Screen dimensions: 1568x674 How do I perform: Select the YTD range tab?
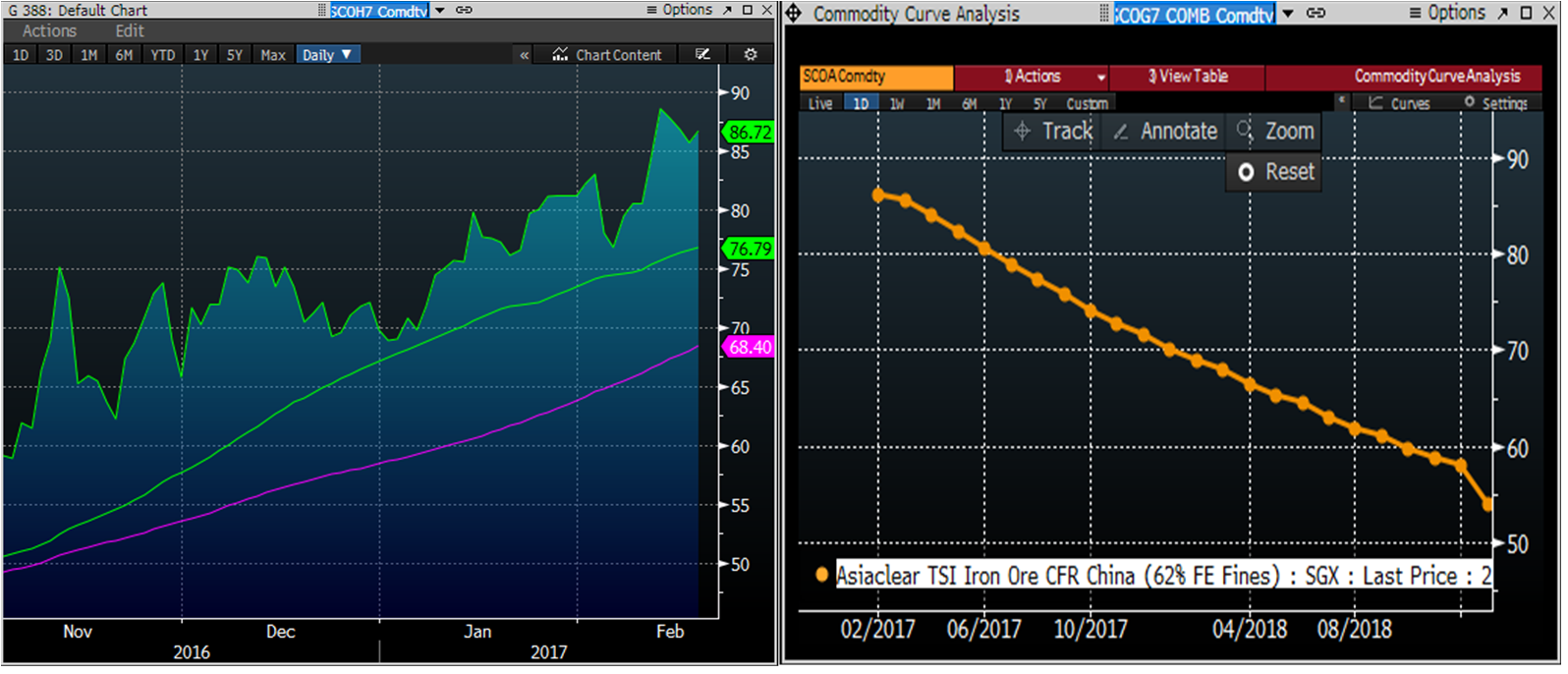click(162, 55)
